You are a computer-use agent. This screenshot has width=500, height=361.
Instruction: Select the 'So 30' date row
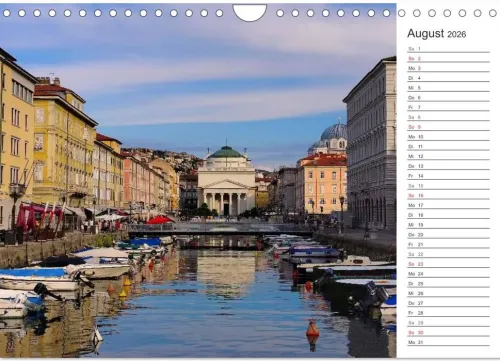point(448,332)
